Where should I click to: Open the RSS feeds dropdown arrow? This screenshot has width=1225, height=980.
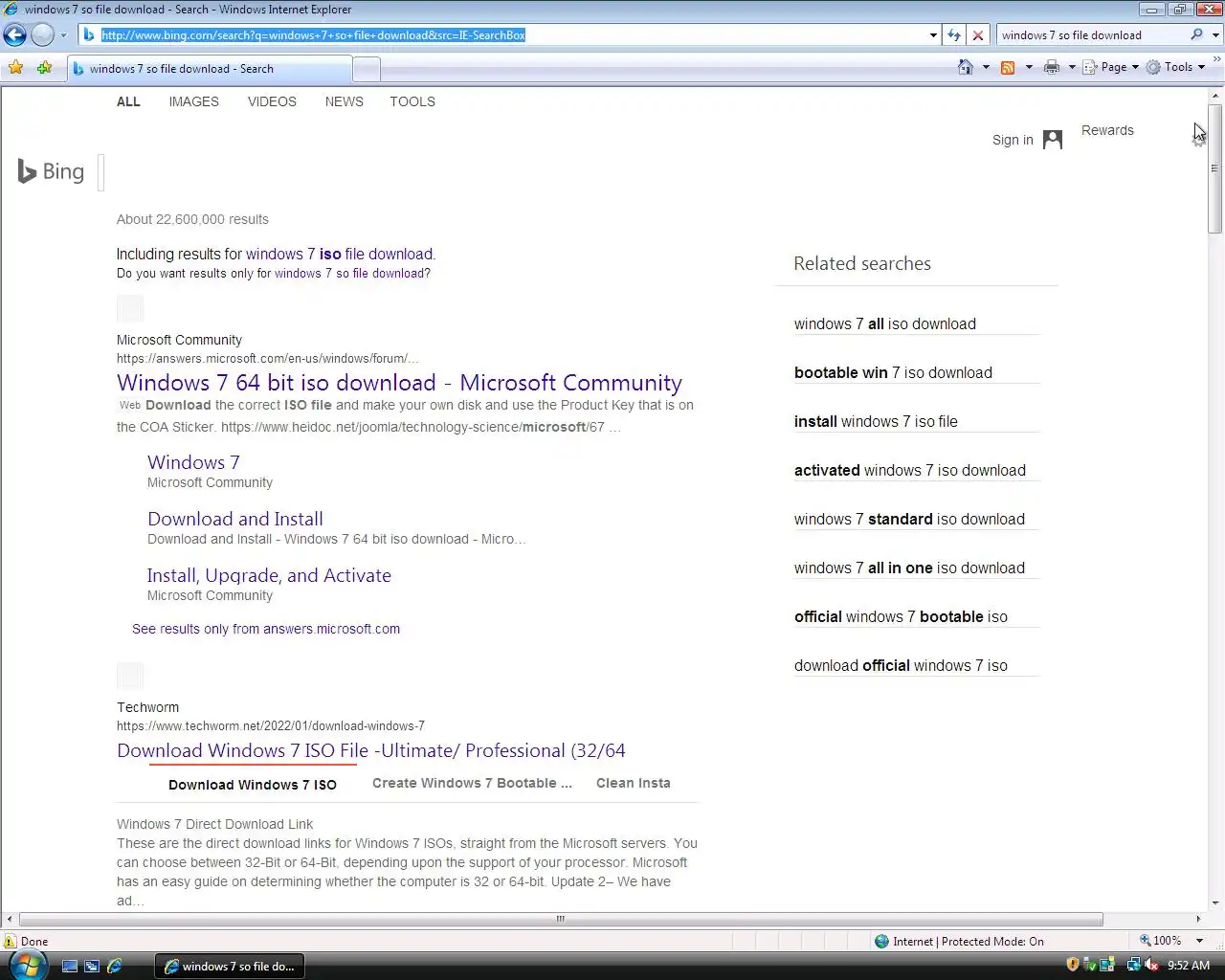point(1029,67)
